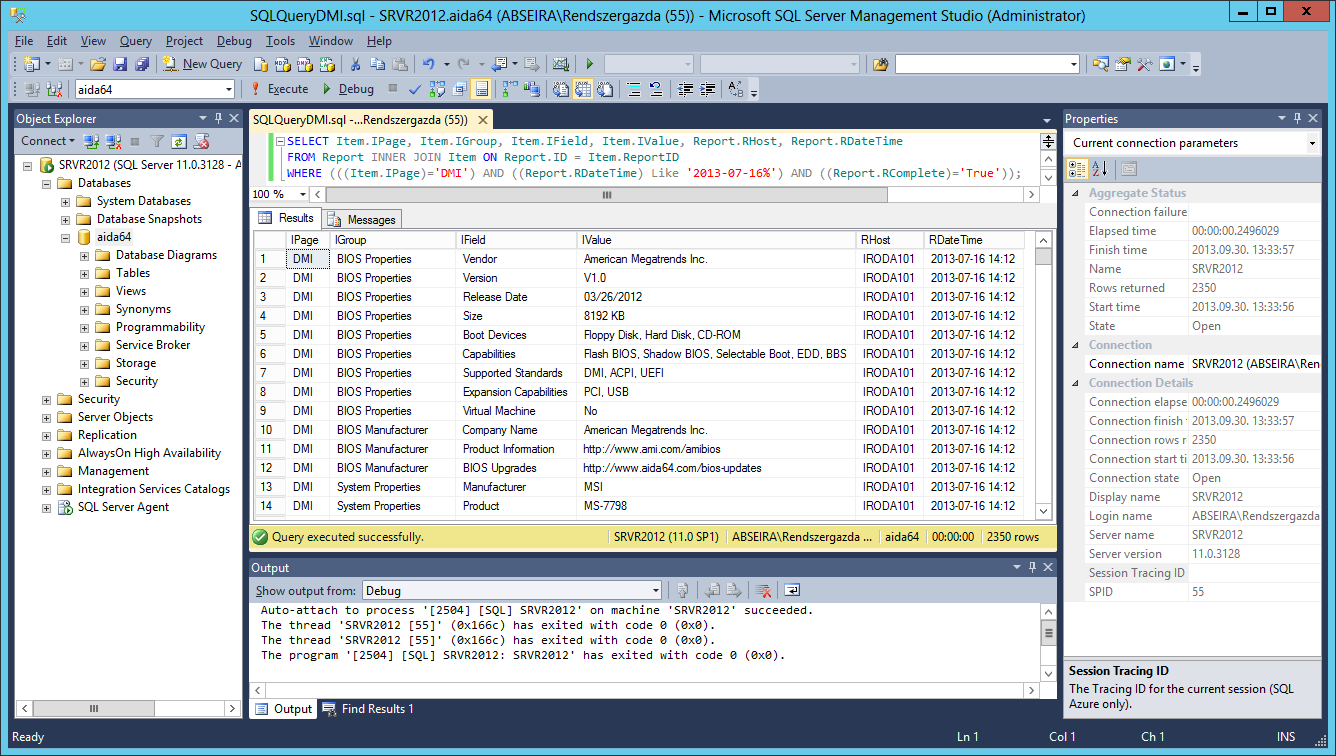The height and width of the screenshot is (756, 1336).
Task: Click the Output window vertical scrollbar thumb
Action: point(1049,633)
